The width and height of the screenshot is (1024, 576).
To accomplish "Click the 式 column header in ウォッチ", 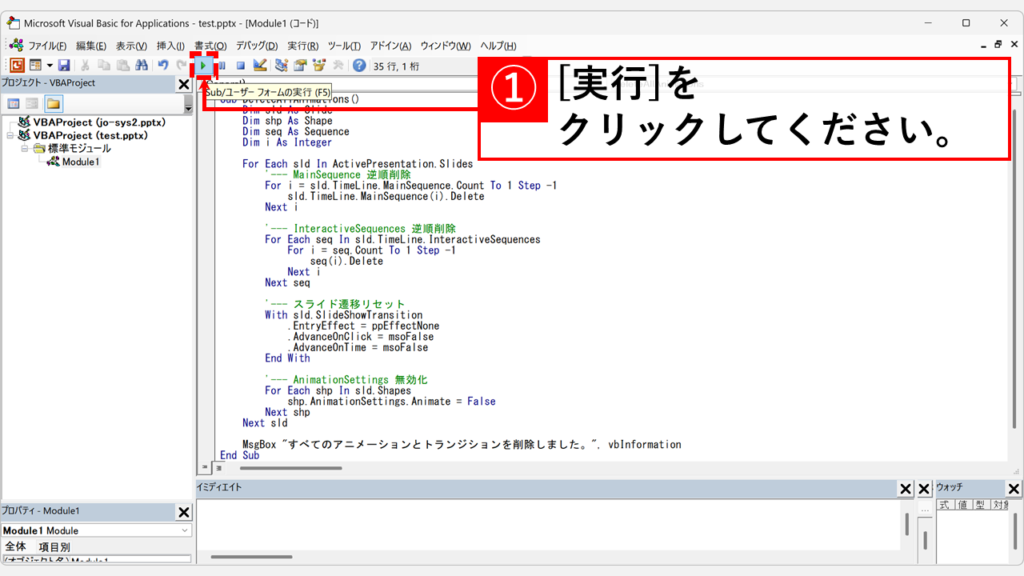I will (944, 505).
